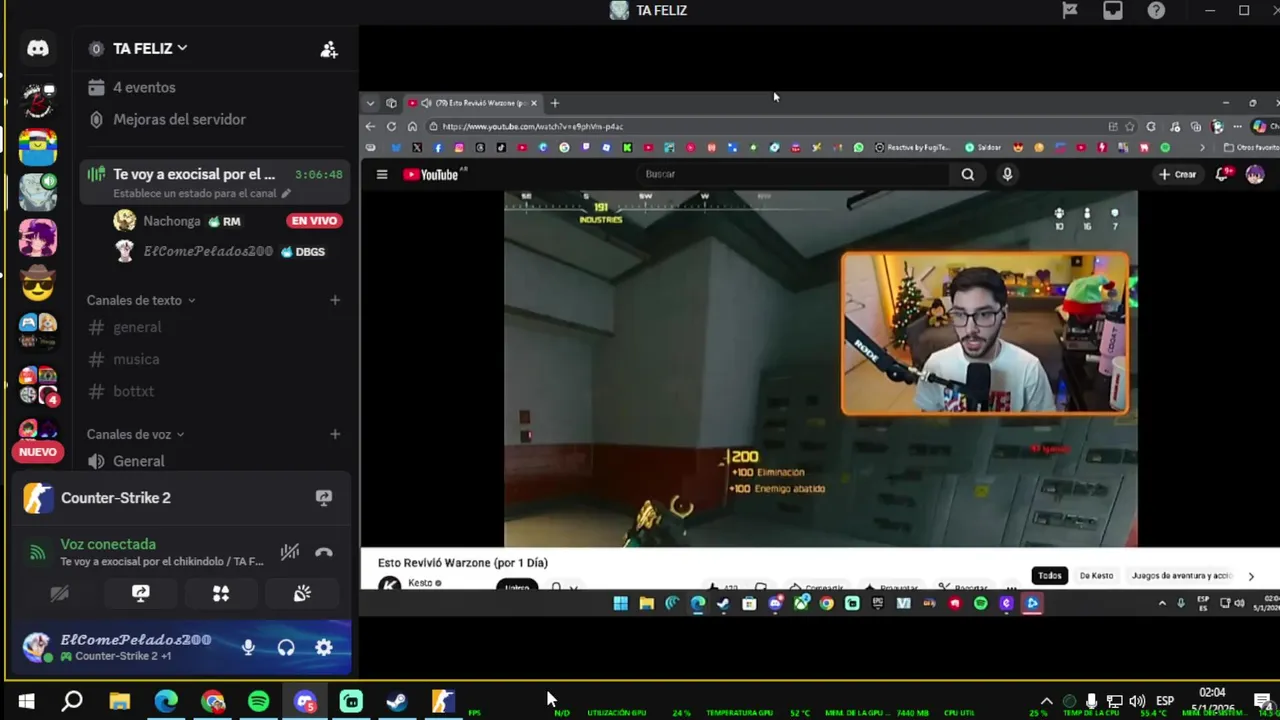Click the NUEVO unread indicator
The image size is (1280, 720).
click(x=38, y=452)
